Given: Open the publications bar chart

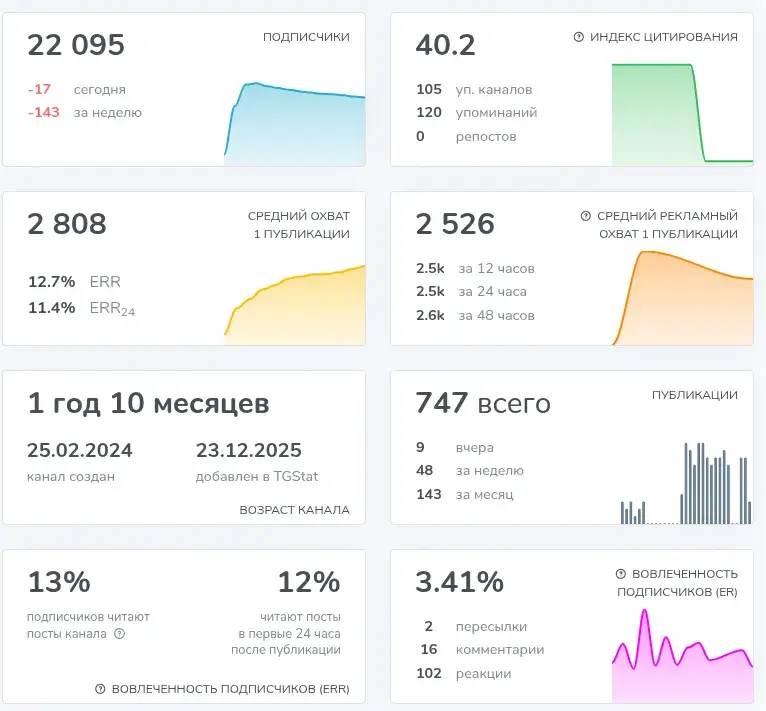Looking at the screenshot, I should coord(686,483).
